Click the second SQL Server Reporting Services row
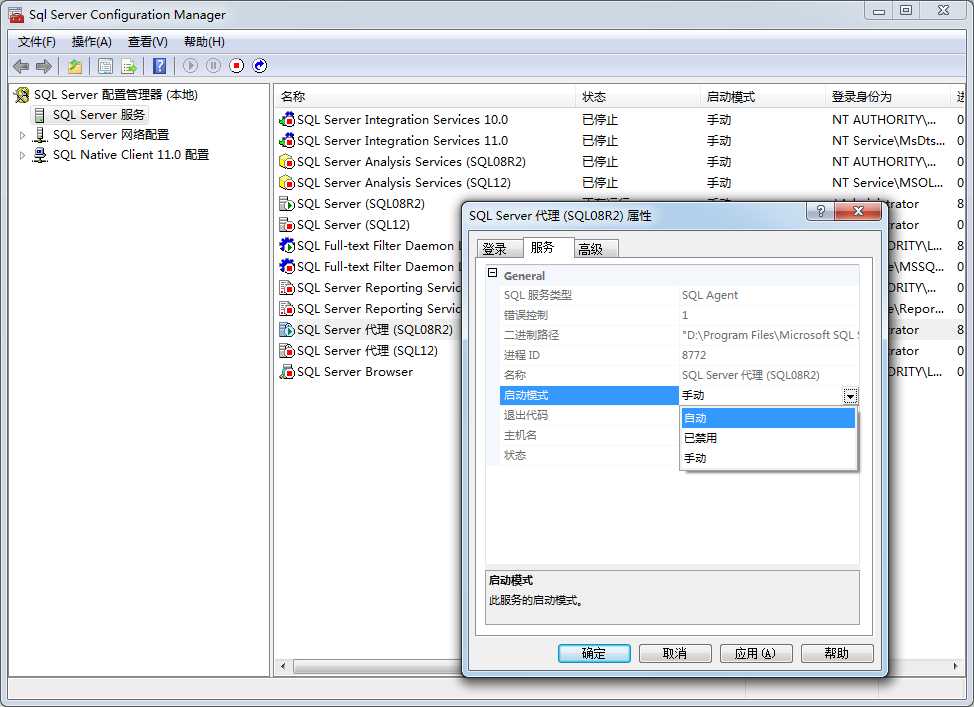 (x=370, y=309)
